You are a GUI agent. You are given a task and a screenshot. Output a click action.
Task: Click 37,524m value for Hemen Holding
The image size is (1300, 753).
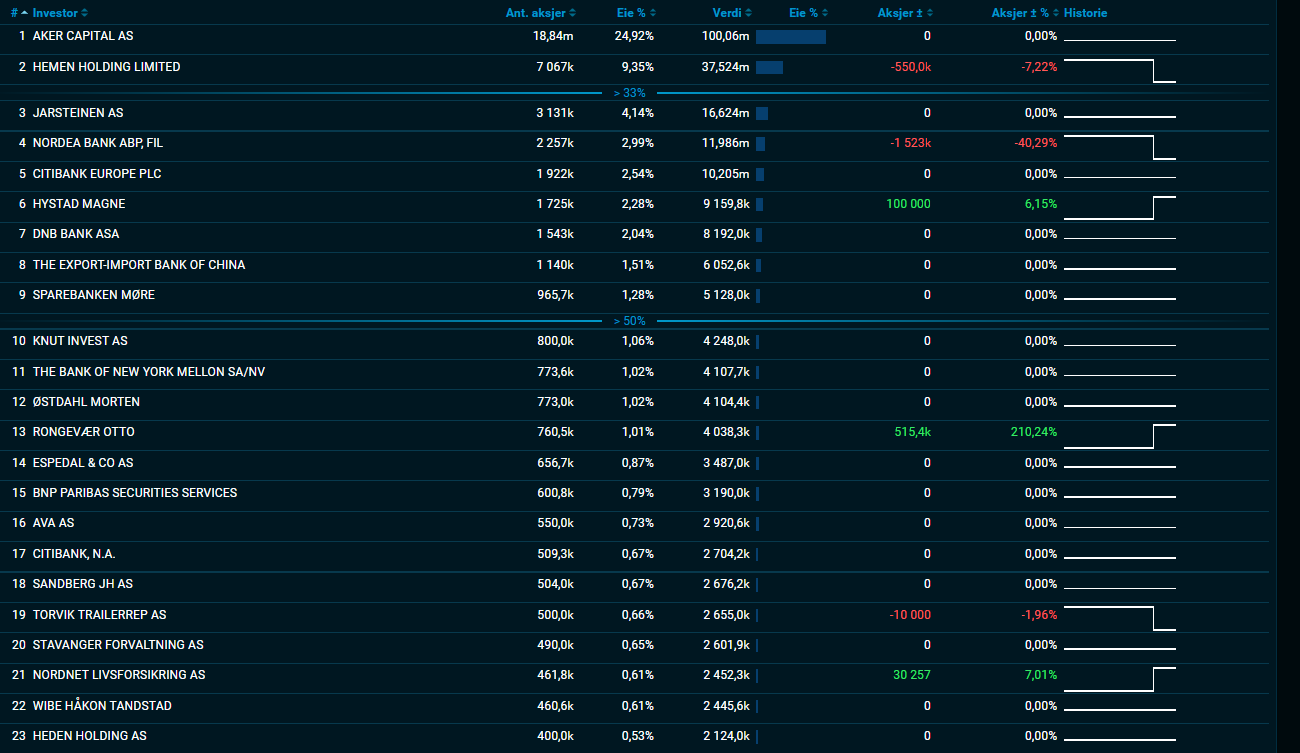[726, 67]
